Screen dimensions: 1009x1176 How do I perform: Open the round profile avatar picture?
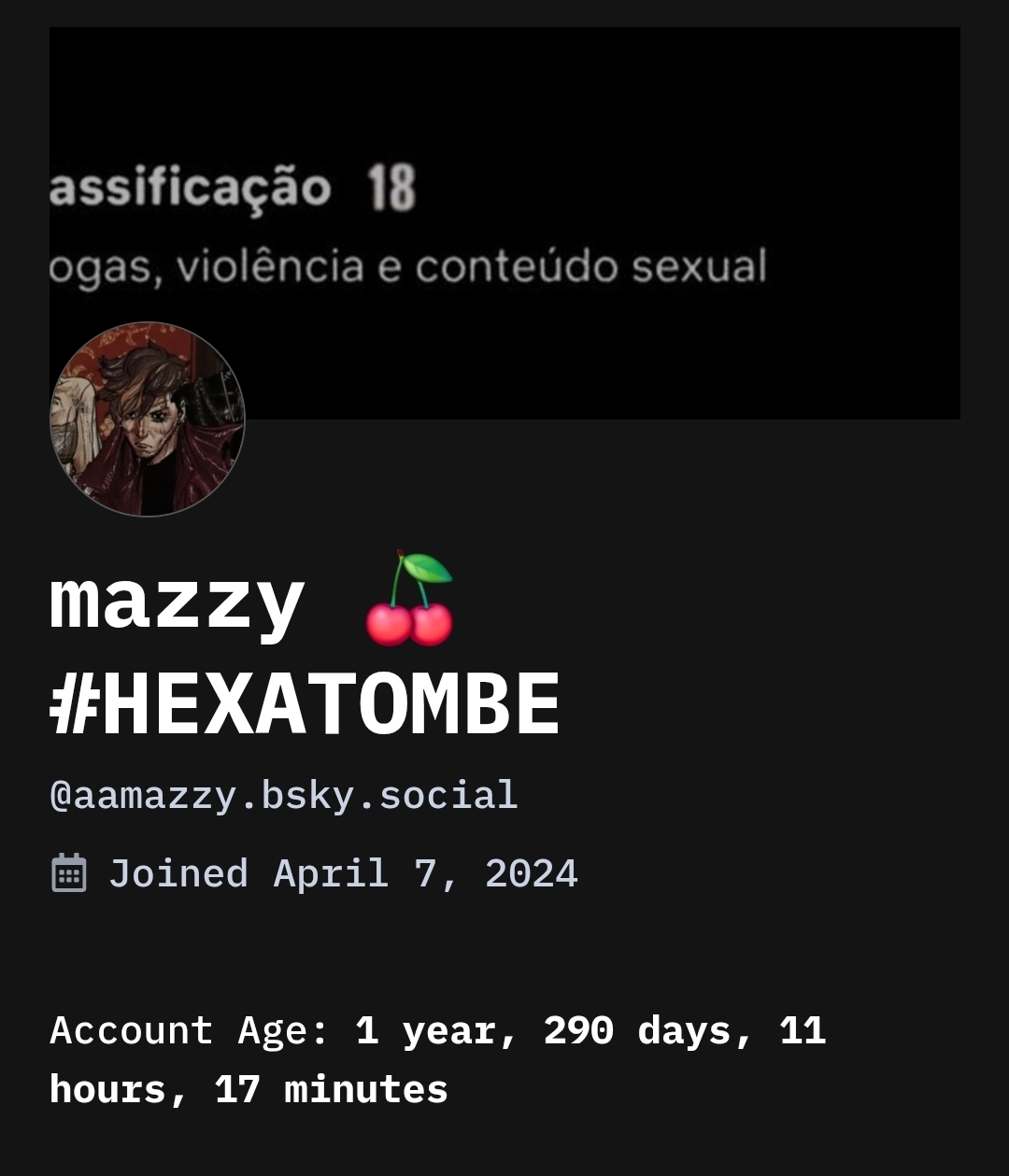147,419
